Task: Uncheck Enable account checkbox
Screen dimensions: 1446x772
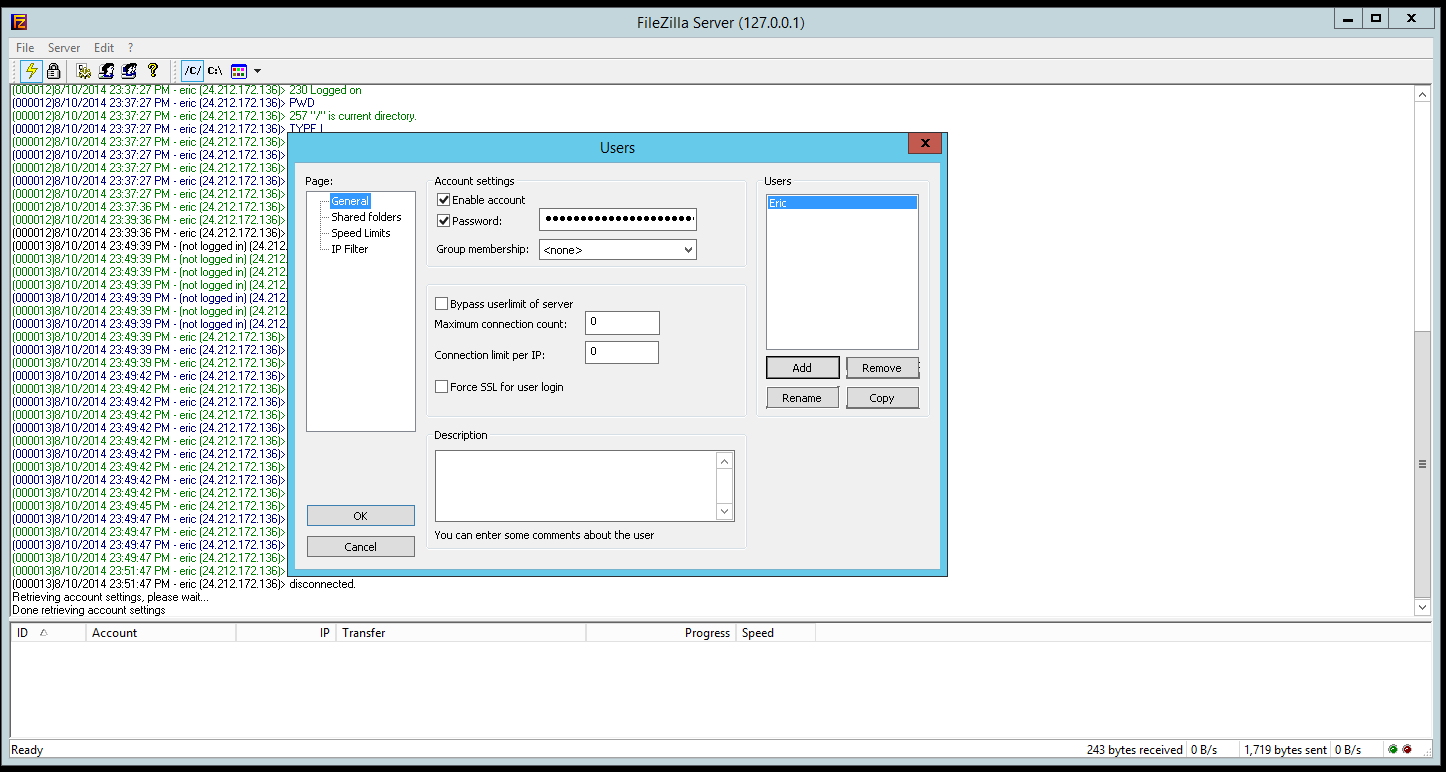Action: (x=444, y=200)
